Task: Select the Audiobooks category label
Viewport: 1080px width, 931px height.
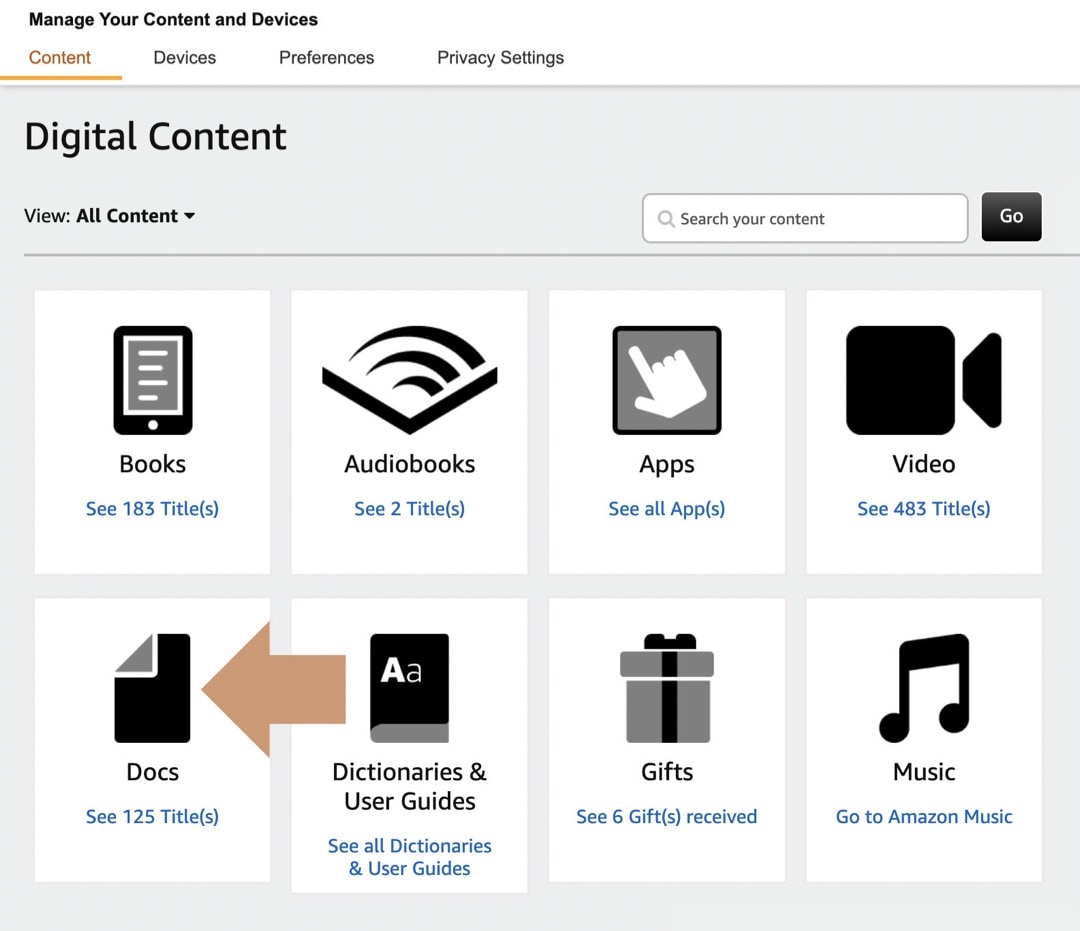Action: tap(410, 464)
